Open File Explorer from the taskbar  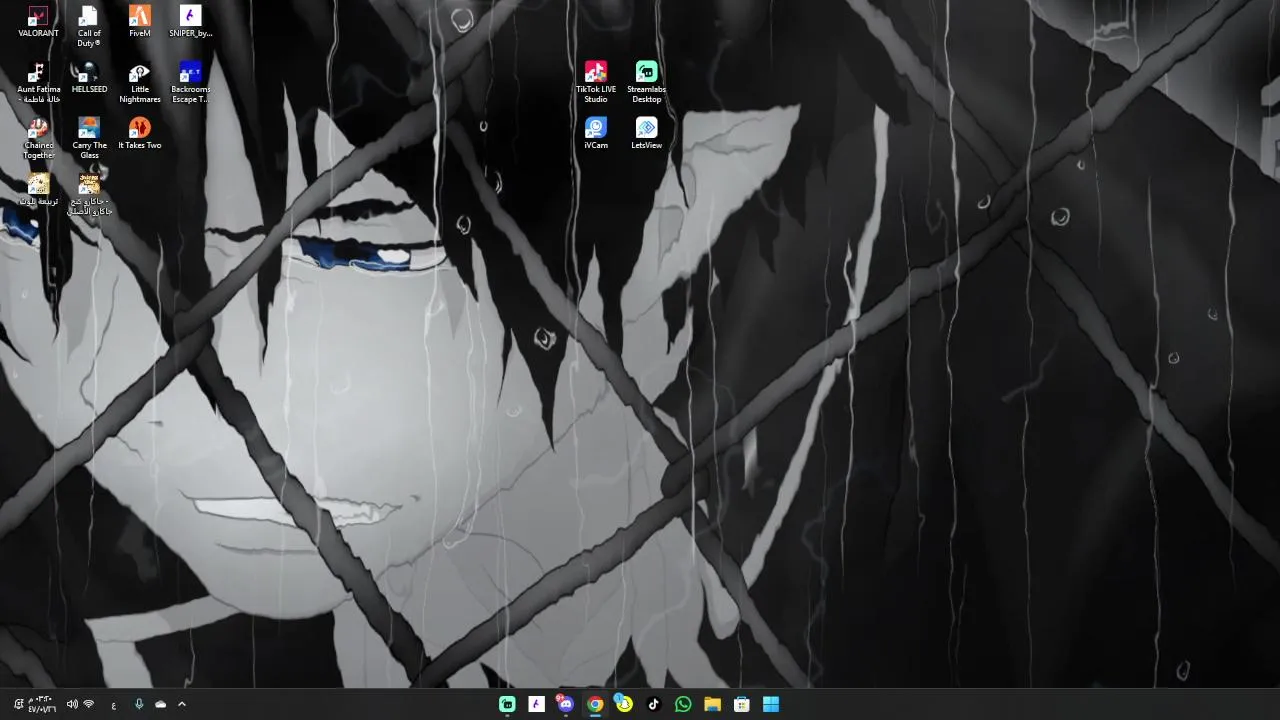[712, 704]
